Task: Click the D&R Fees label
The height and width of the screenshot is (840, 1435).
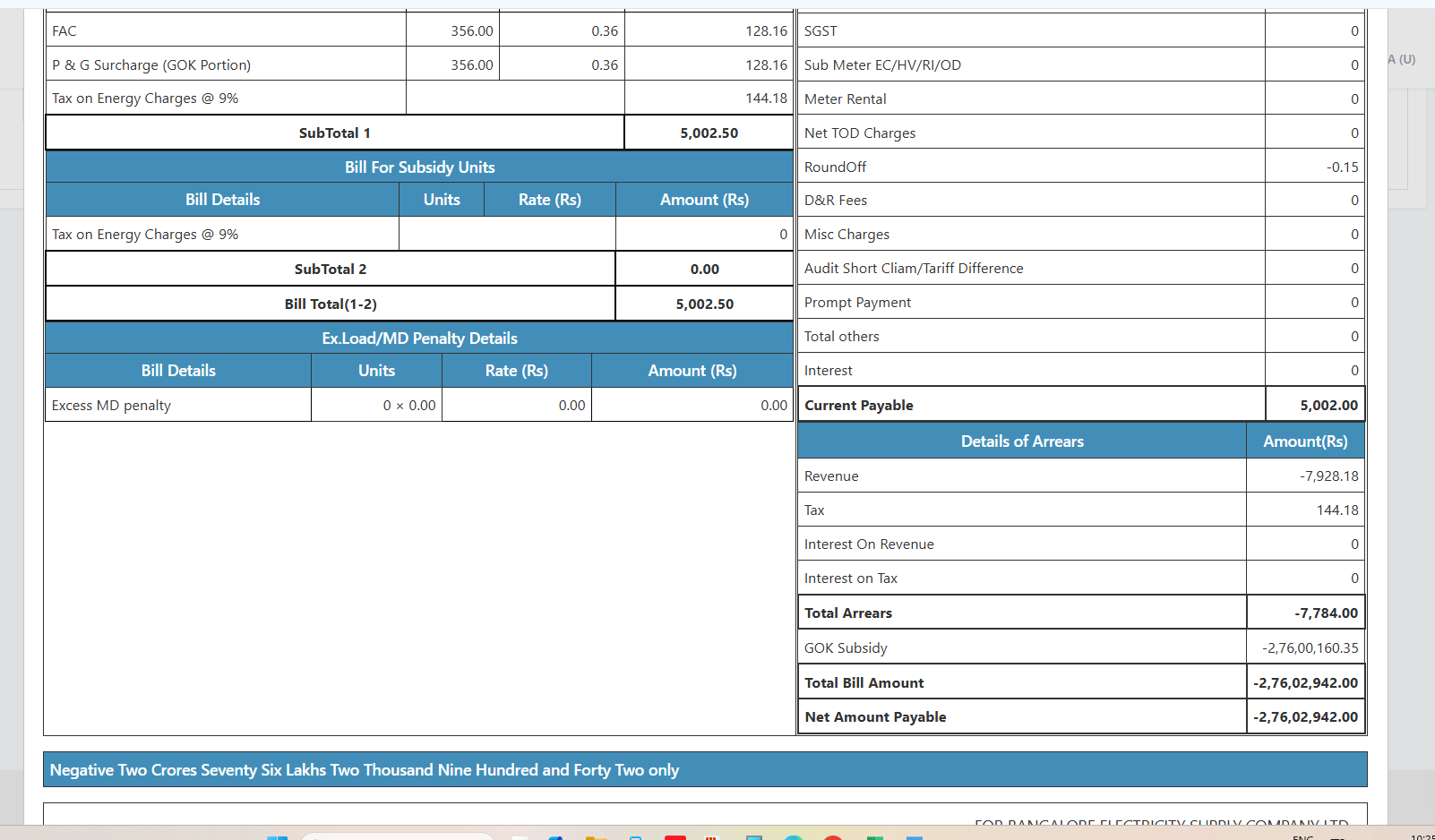Action: tap(836, 201)
